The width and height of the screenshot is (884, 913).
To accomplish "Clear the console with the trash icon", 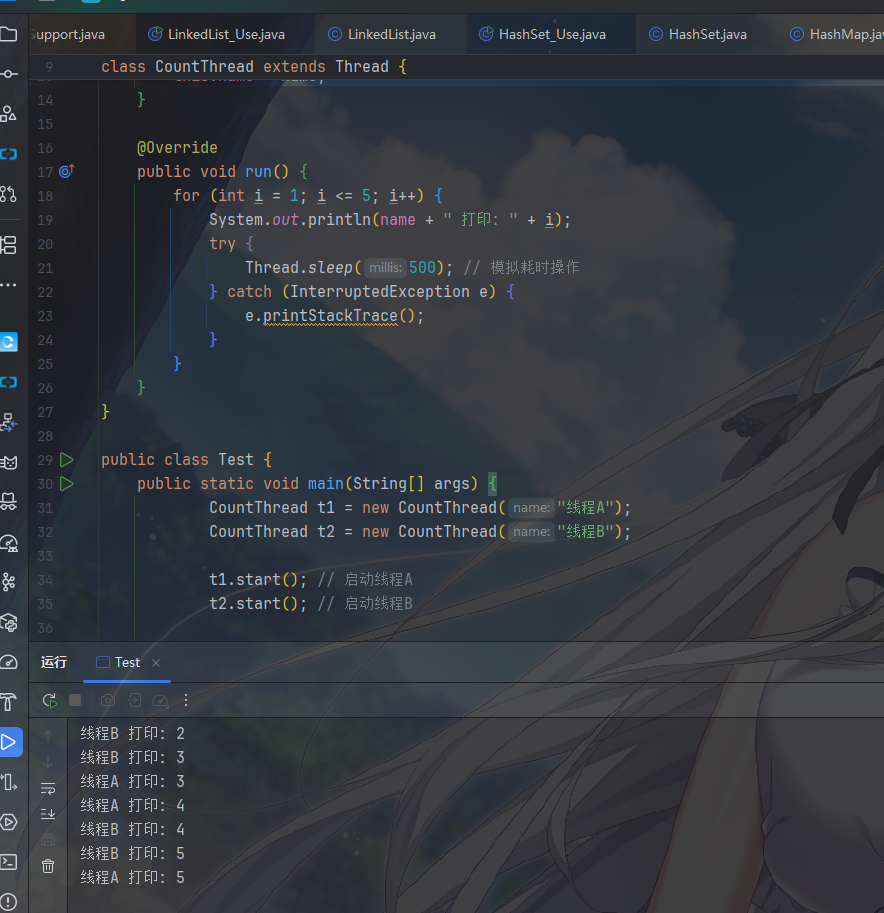I will [48, 865].
